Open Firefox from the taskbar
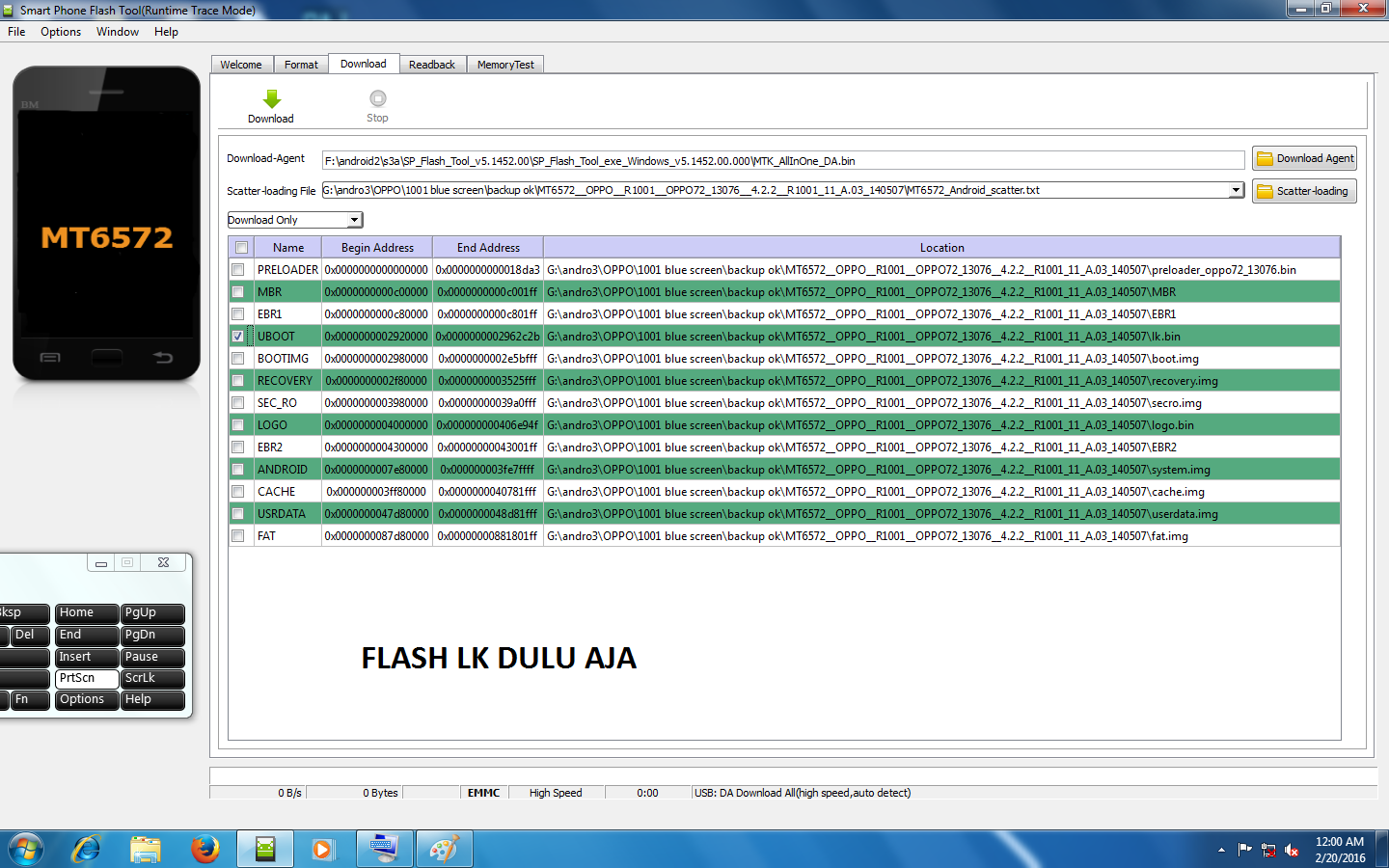Screen dimensions: 1389x868 pyautogui.click(x=204, y=849)
